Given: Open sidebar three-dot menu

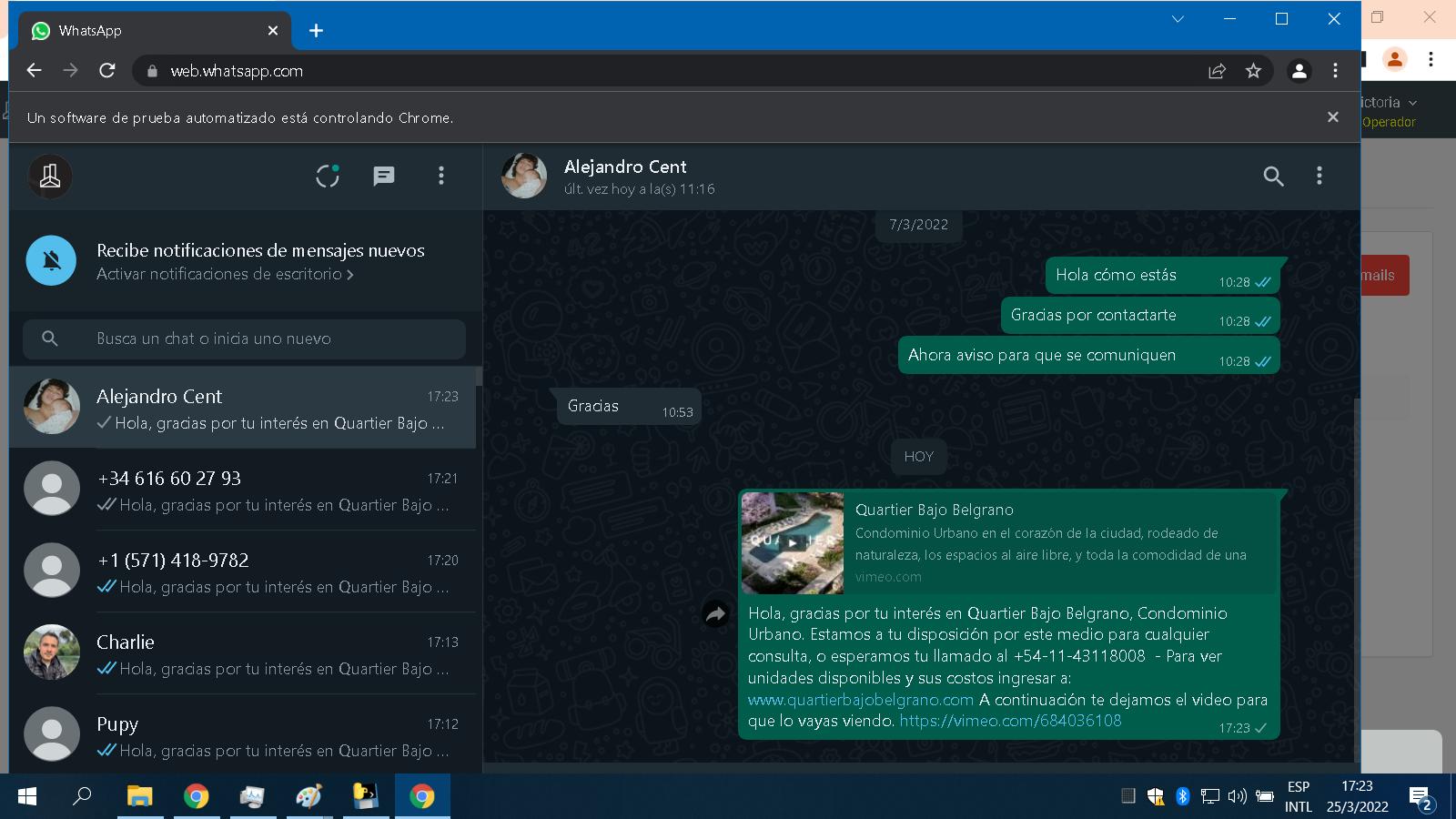Looking at the screenshot, I should point(441,176).
